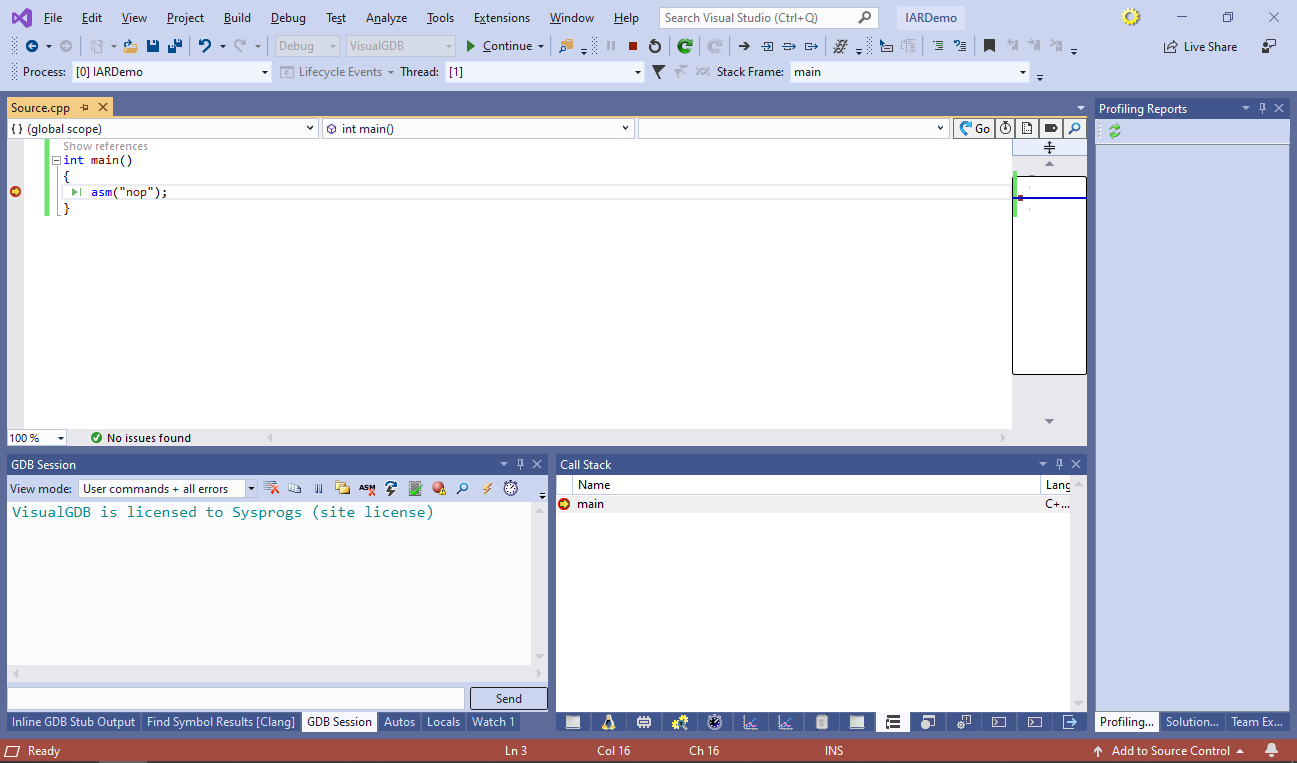Open Inline GDB Stub Output tab

(74, 722)
